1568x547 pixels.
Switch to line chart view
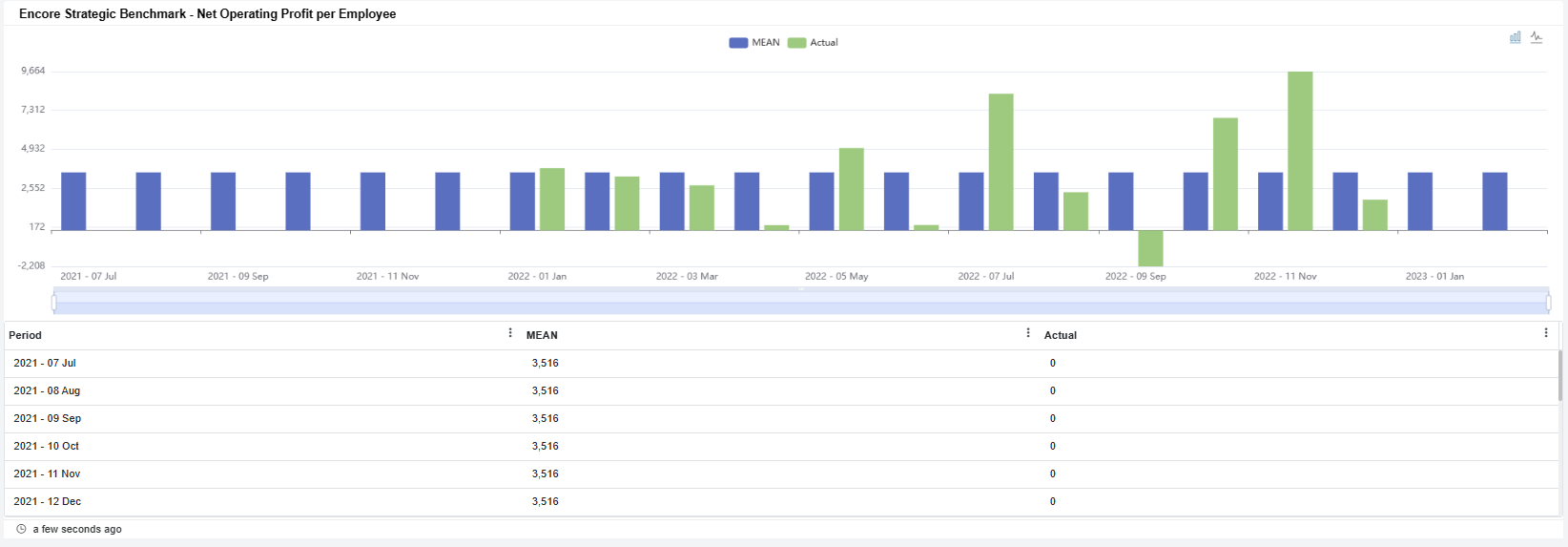1537,37
